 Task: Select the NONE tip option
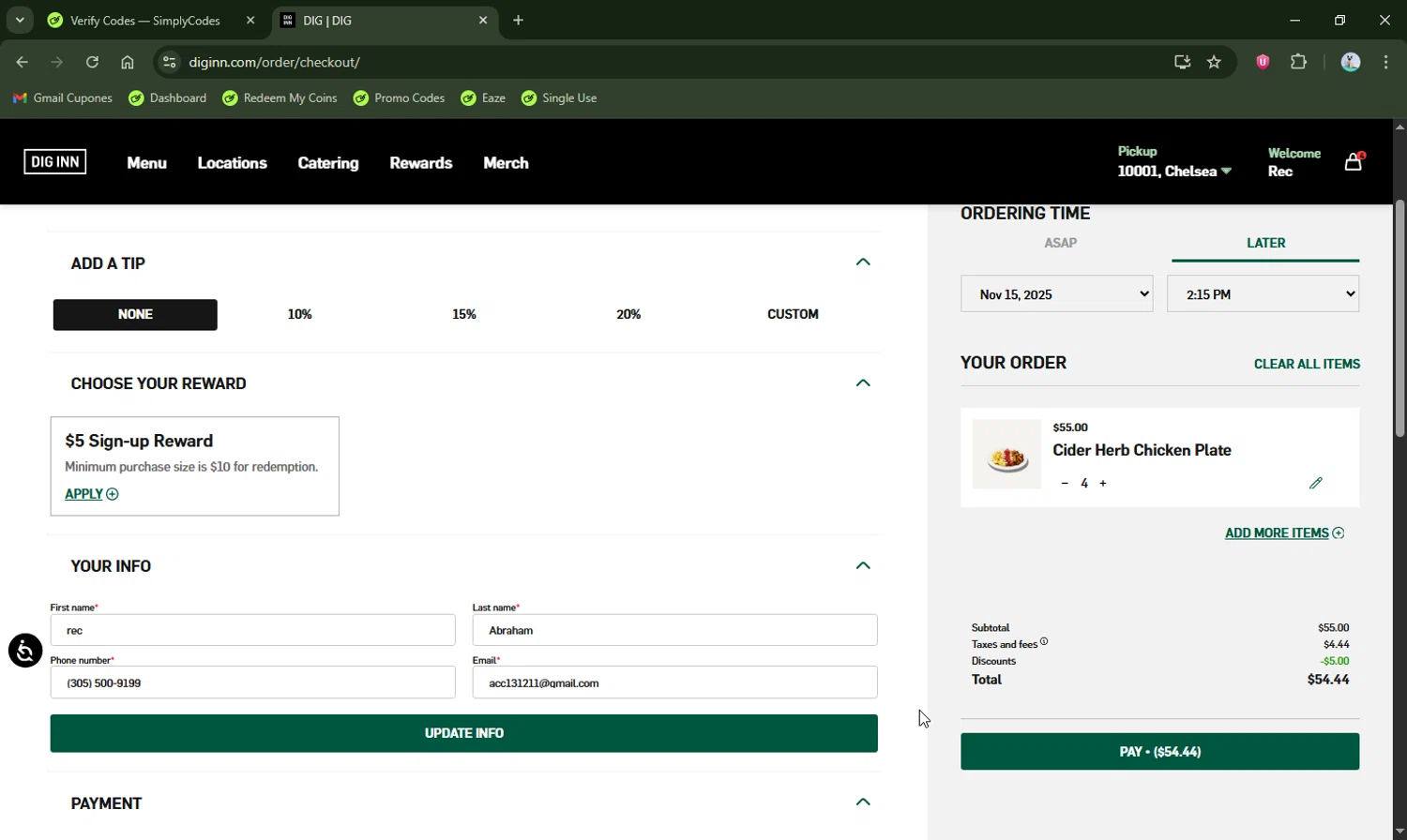135,314
